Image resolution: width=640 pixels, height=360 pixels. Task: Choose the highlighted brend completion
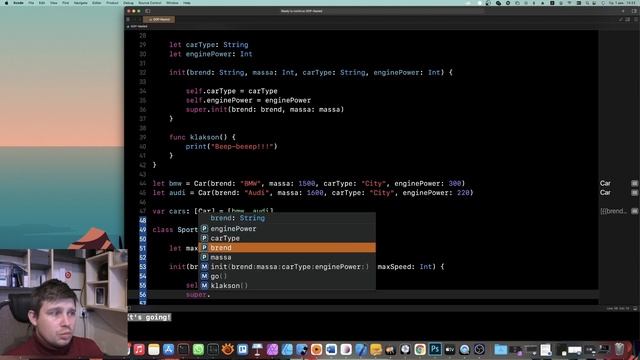pyautogui.click(x=287, y=248)
